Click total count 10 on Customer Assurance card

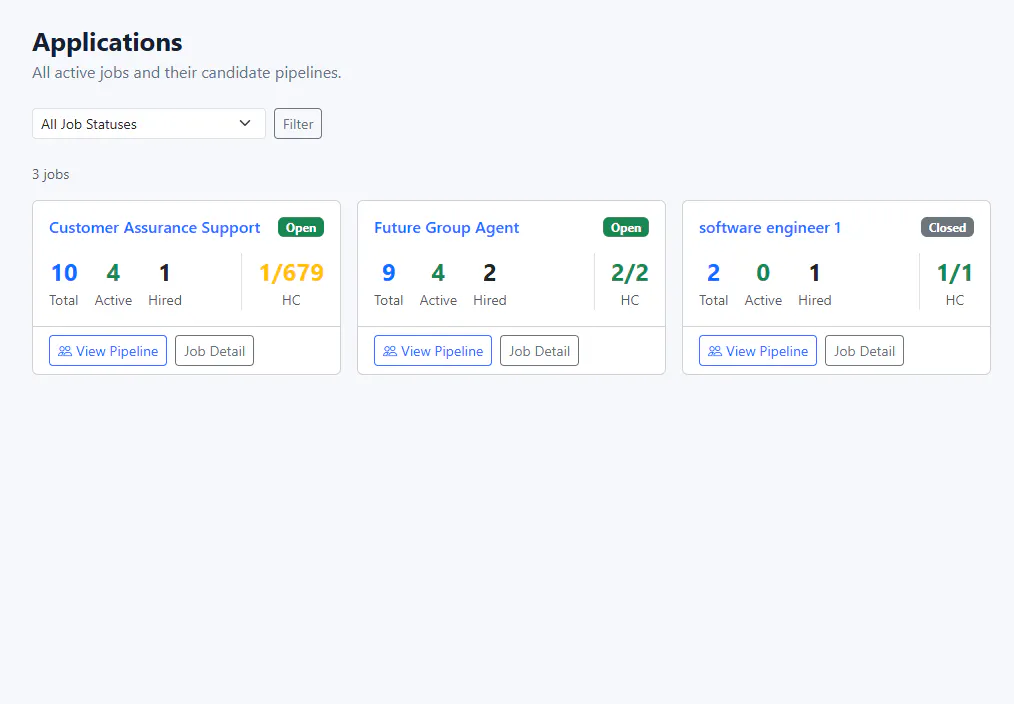pyautogui.click(x=64, y=273)
